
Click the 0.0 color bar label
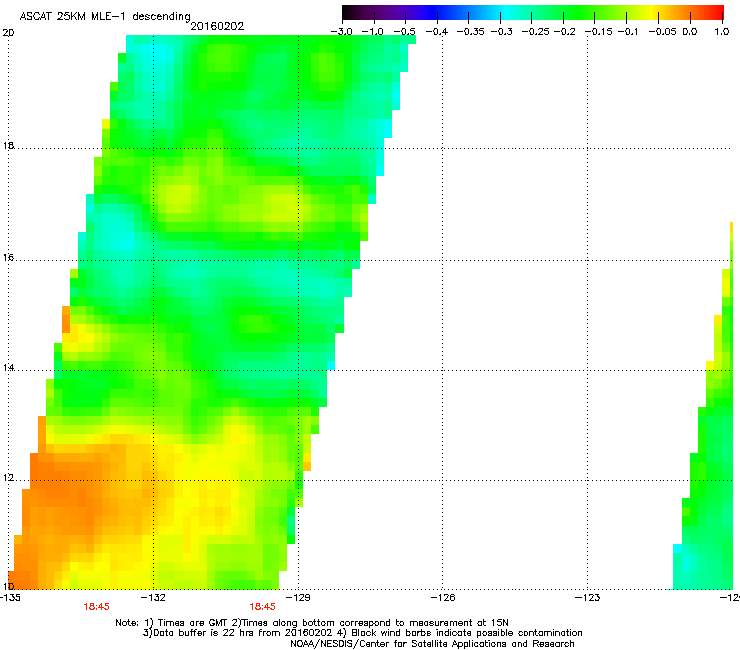[690, 32]
